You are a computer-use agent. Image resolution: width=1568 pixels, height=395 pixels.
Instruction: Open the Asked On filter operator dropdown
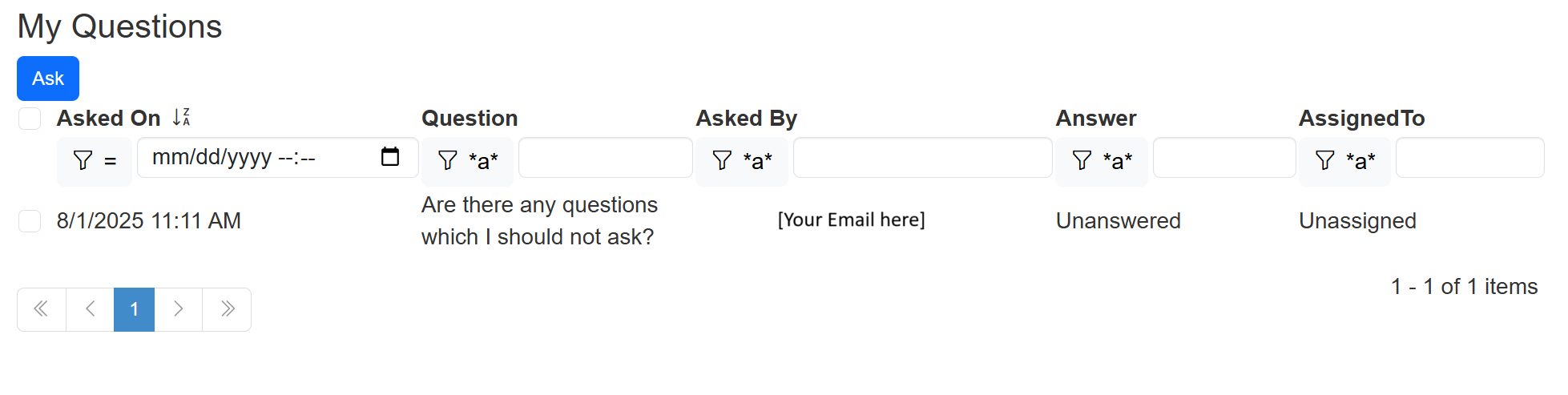tap(95, 161)
